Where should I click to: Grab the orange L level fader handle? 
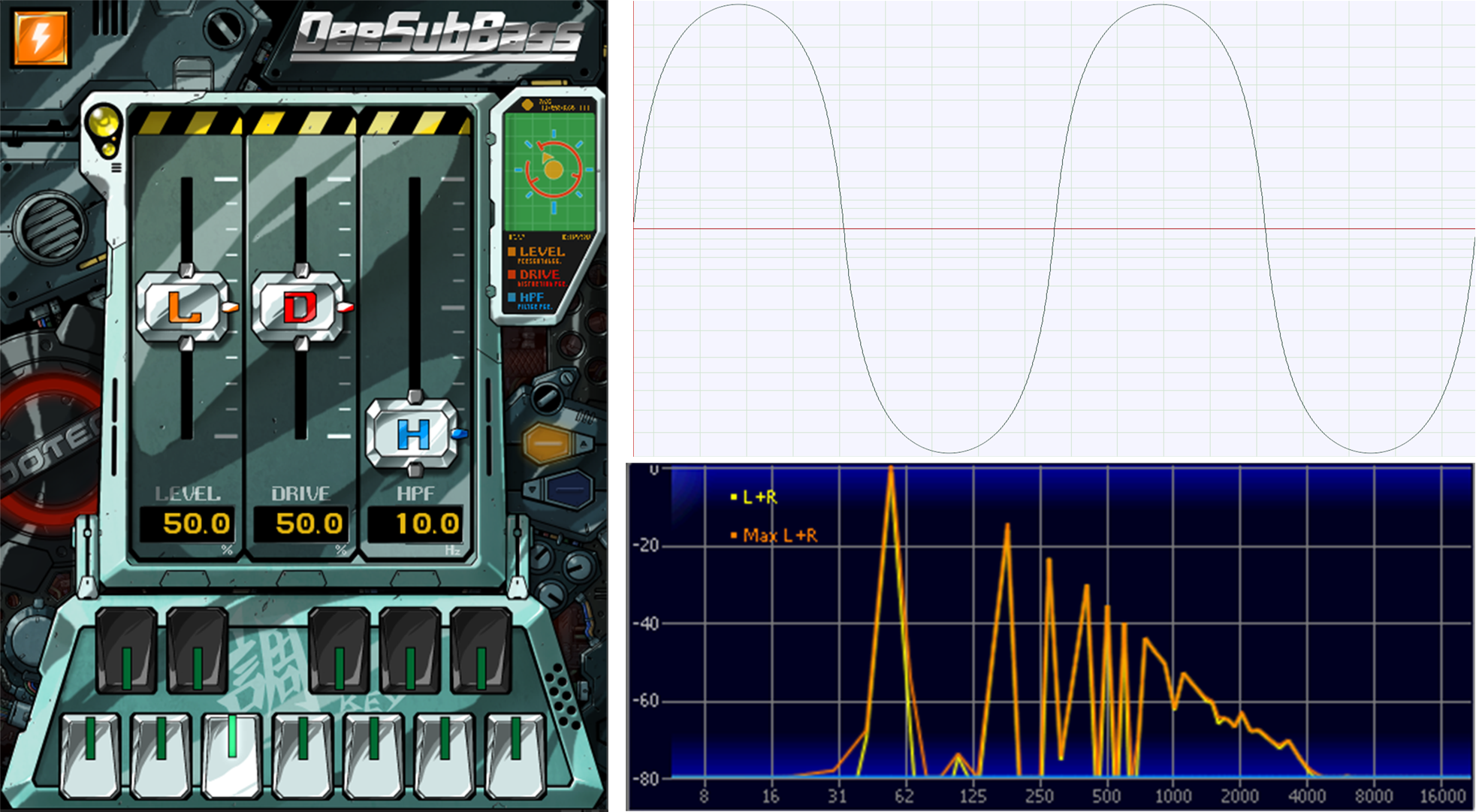[186, 307]
